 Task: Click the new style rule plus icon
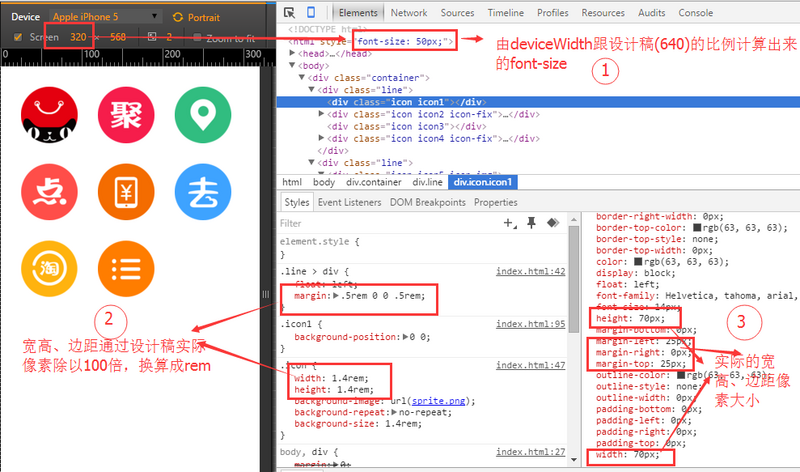pos(508,223)
